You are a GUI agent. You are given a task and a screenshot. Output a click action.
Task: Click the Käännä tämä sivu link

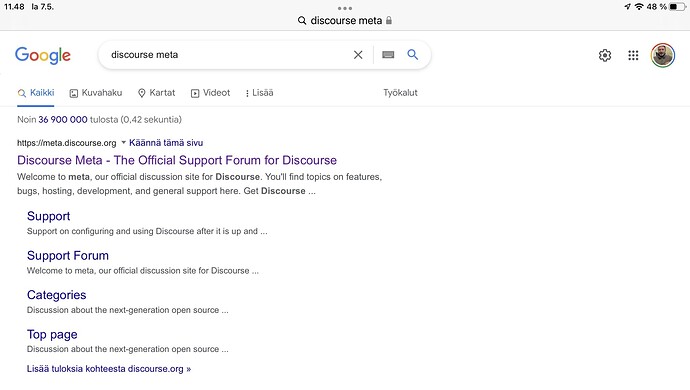pos(166,143)
